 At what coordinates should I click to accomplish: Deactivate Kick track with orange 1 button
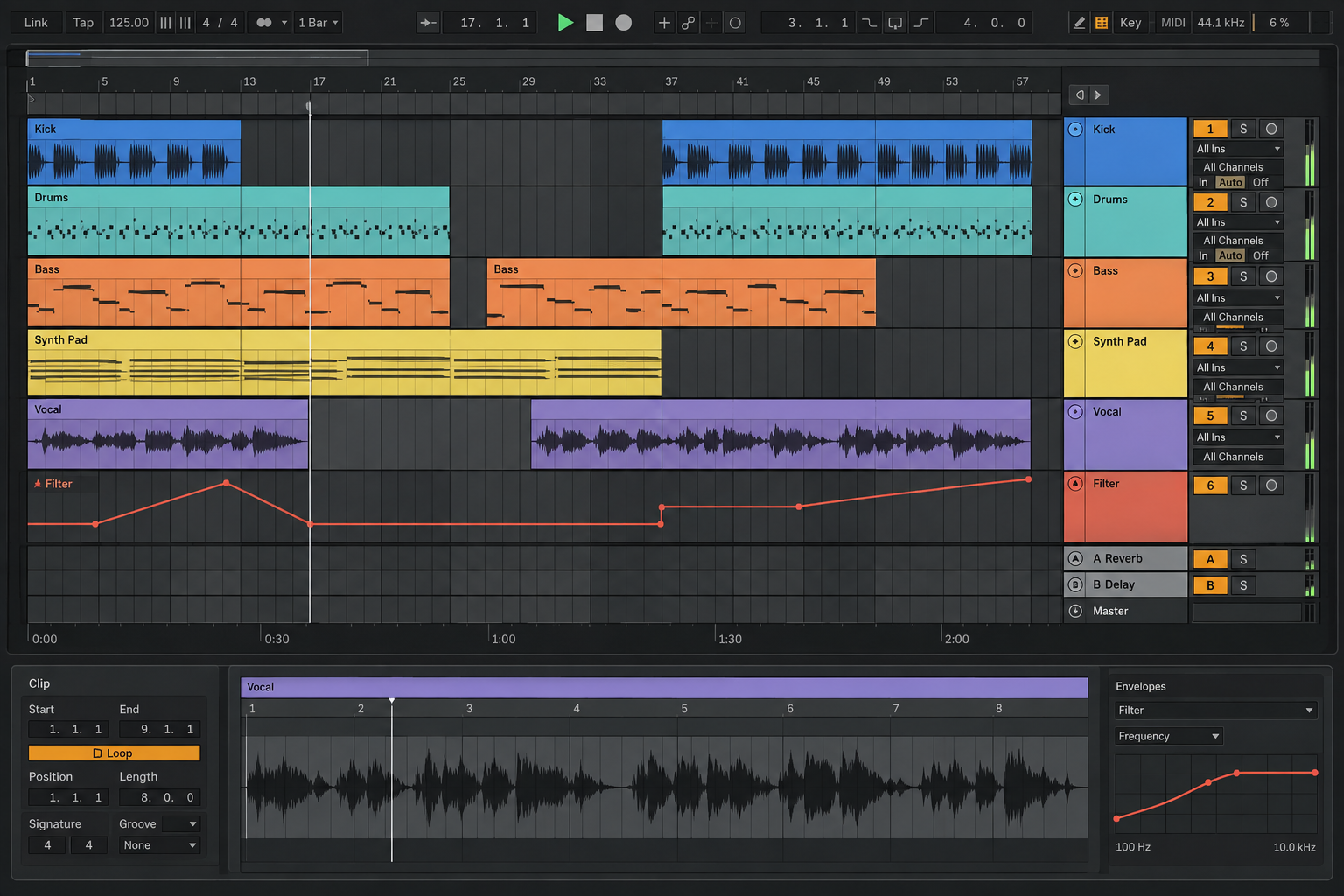click(x=1210, y=129)
